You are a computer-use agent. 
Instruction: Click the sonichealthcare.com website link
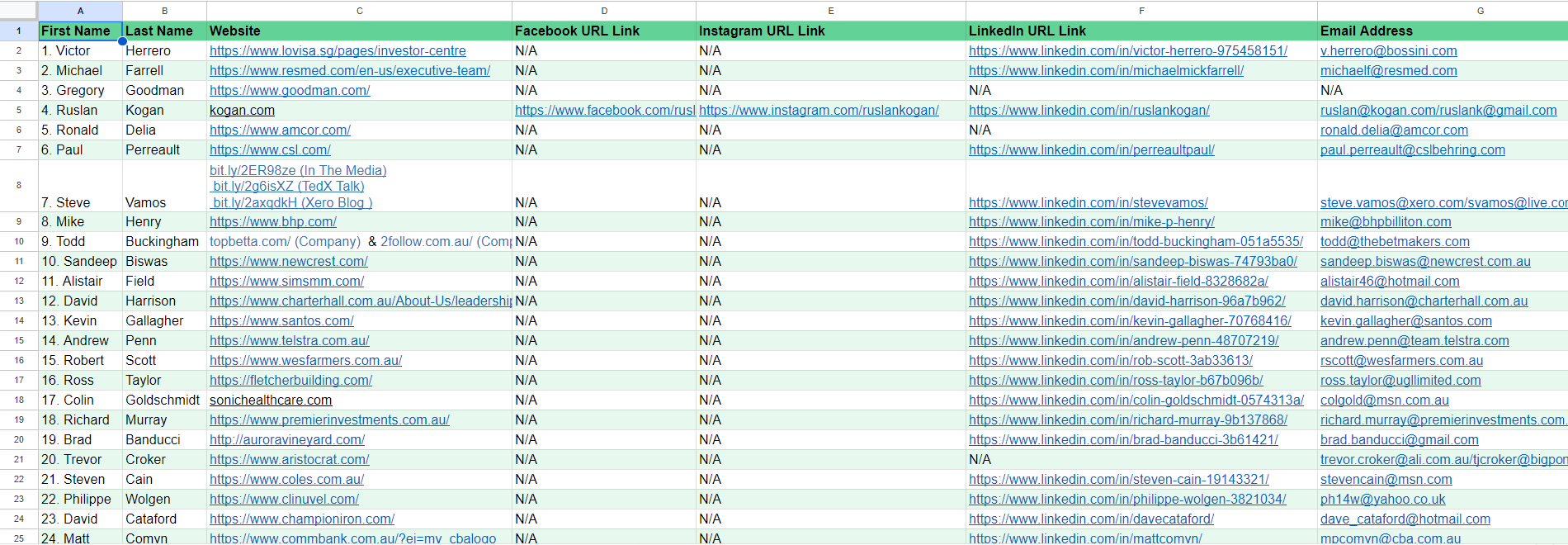(271, 400)
